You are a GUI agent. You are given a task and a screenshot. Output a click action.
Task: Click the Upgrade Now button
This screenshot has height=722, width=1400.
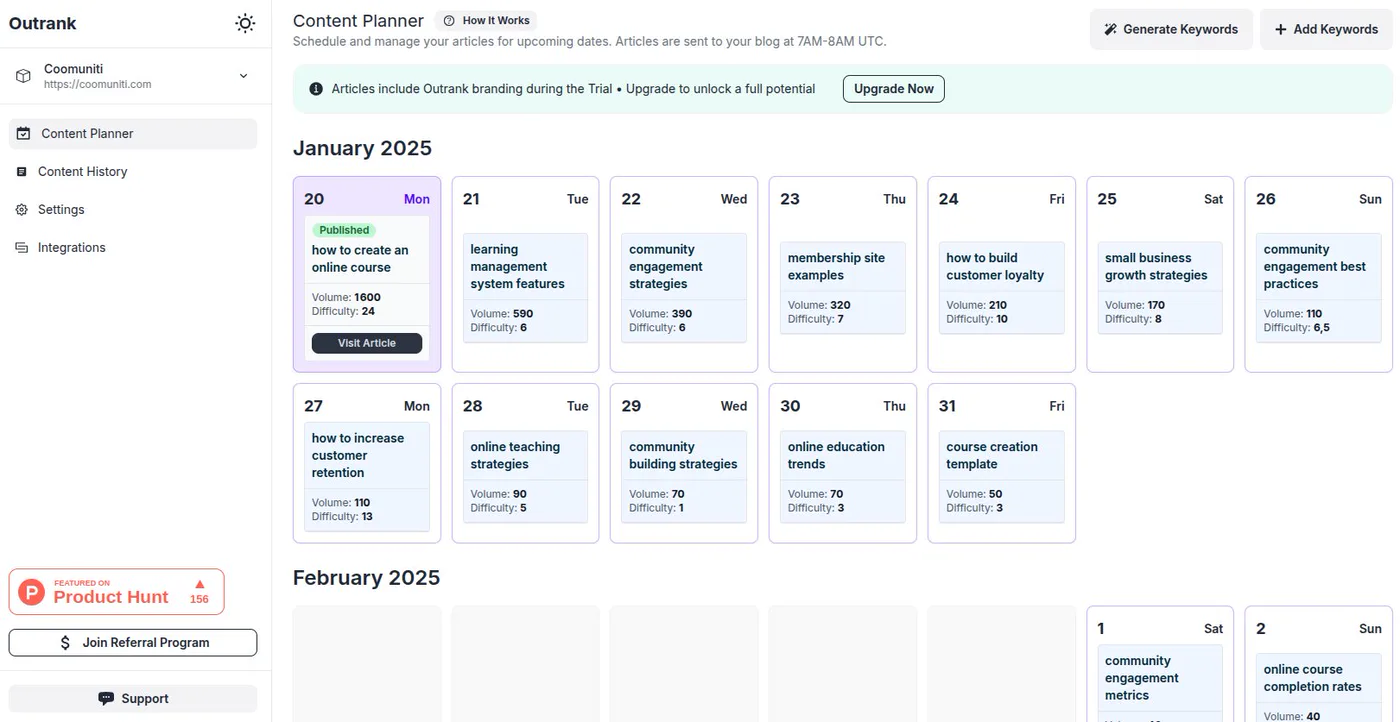pos(893,89)
